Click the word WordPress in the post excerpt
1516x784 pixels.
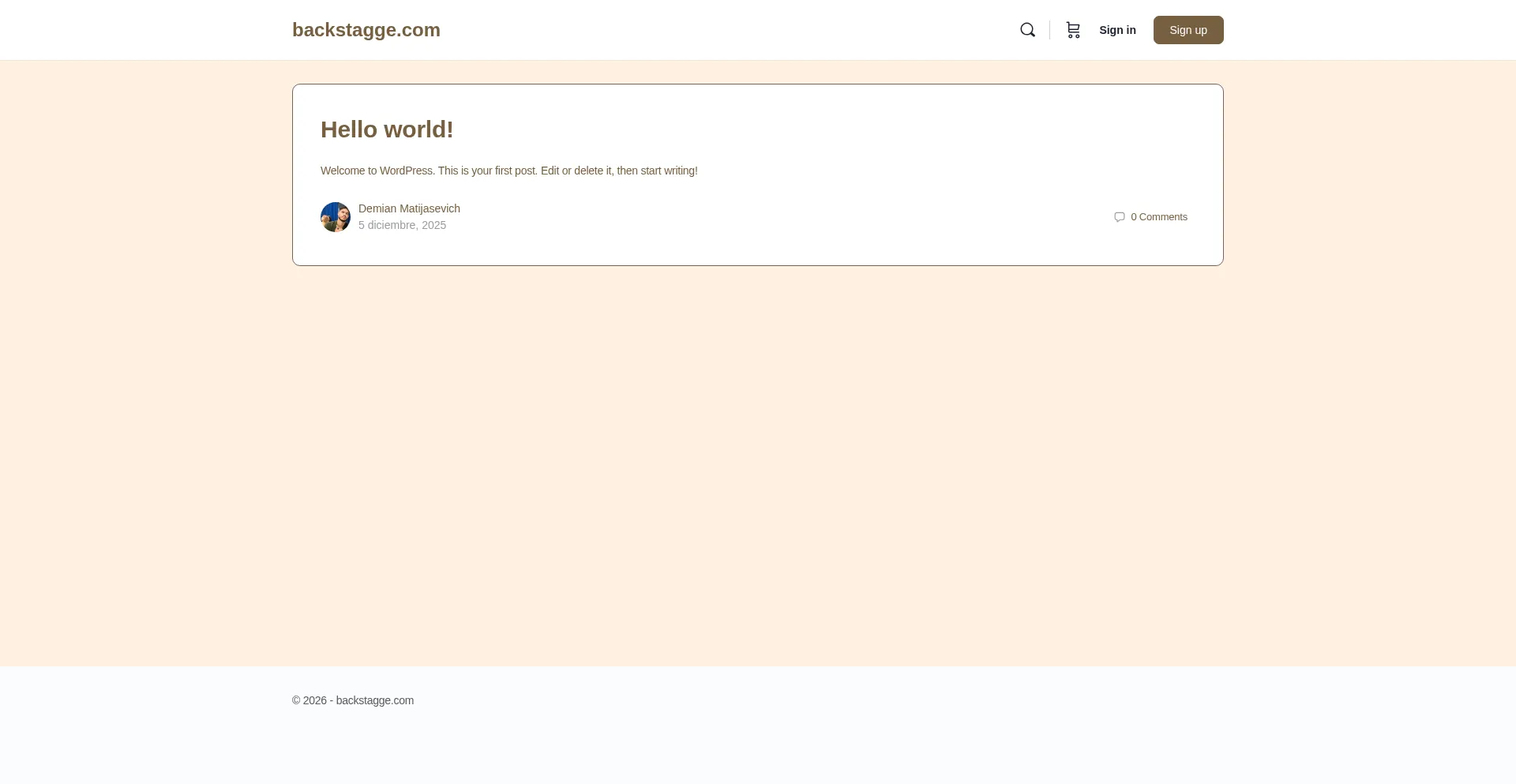(407, 171)
